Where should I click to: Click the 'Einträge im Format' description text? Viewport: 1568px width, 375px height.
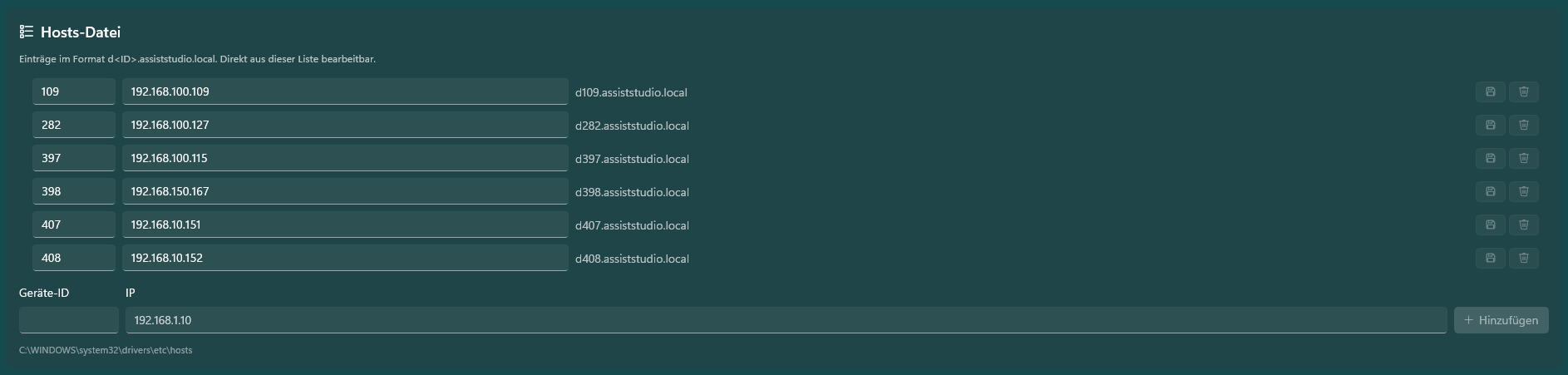click(x=197, y=59)
